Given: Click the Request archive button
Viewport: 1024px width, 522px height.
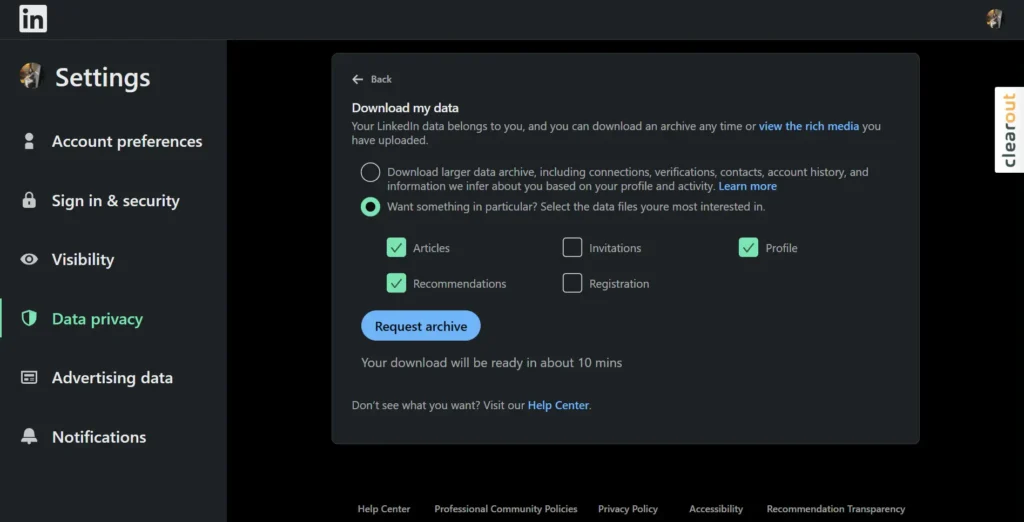Looking at the screenshot, I should point(421,325).
